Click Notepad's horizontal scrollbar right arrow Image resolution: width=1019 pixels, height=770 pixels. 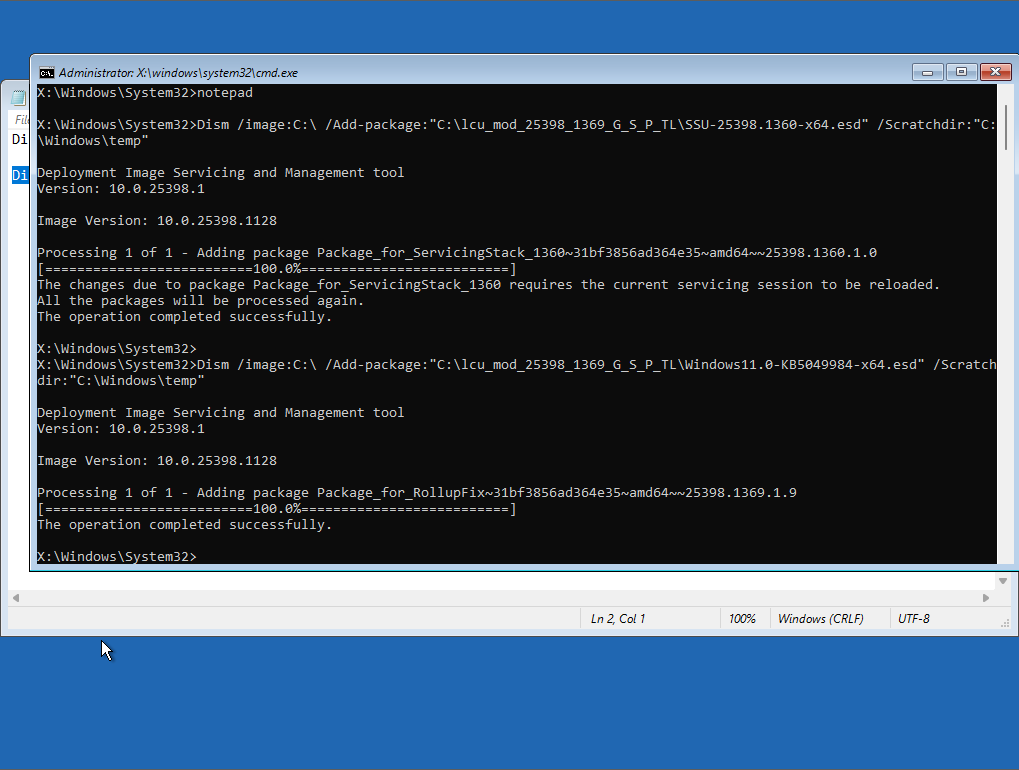point(986,598)
